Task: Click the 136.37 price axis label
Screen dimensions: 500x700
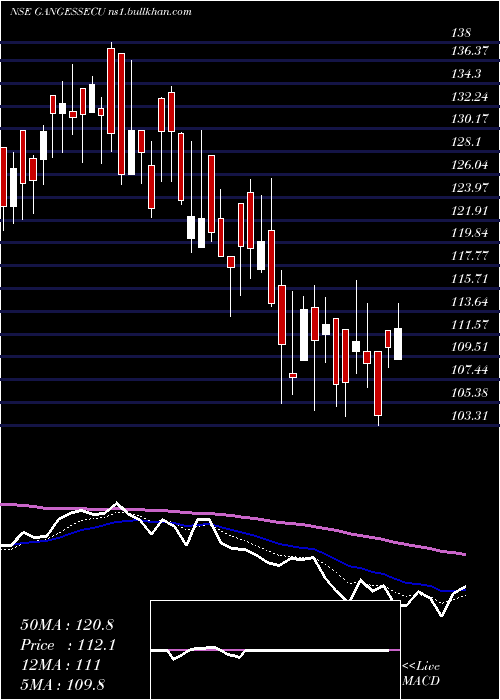Action: pyautogui.click(x=468, y=51)
